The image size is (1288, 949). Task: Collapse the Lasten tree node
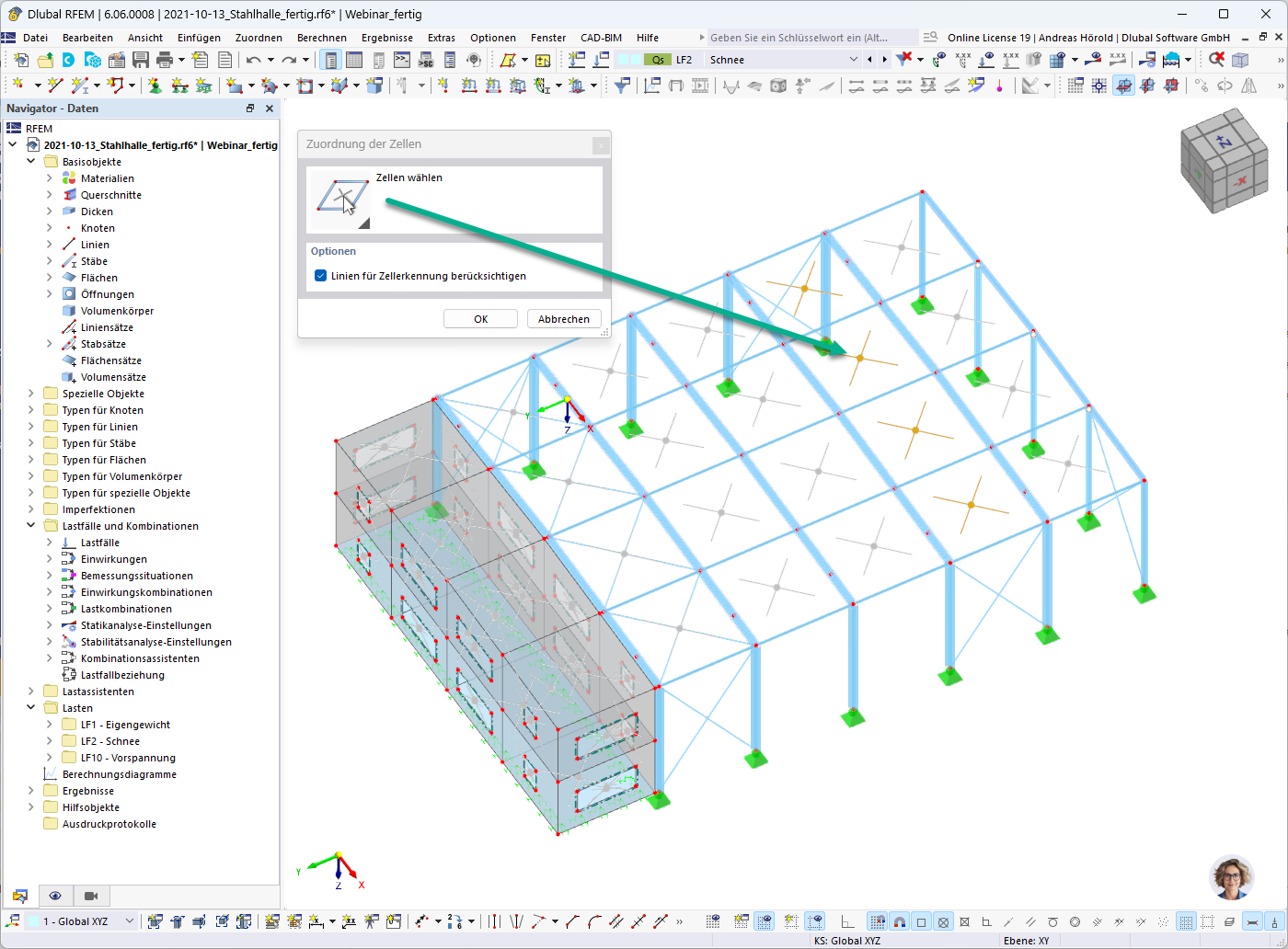click(x=30, y=708)
